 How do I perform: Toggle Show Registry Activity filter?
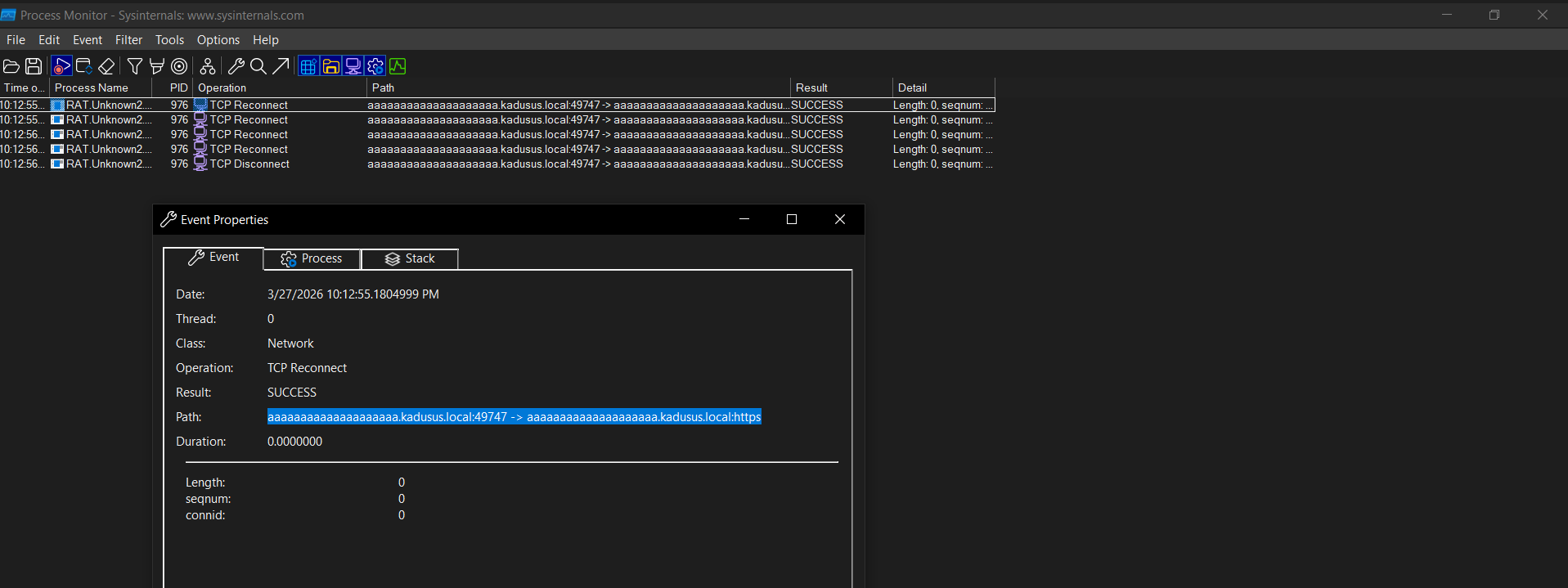coord(308,66)
